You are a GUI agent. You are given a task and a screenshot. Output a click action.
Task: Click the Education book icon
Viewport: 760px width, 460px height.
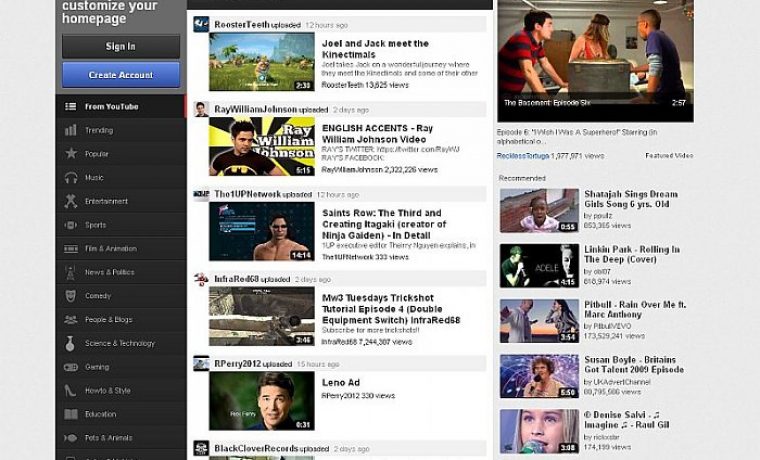coord(71,414)
